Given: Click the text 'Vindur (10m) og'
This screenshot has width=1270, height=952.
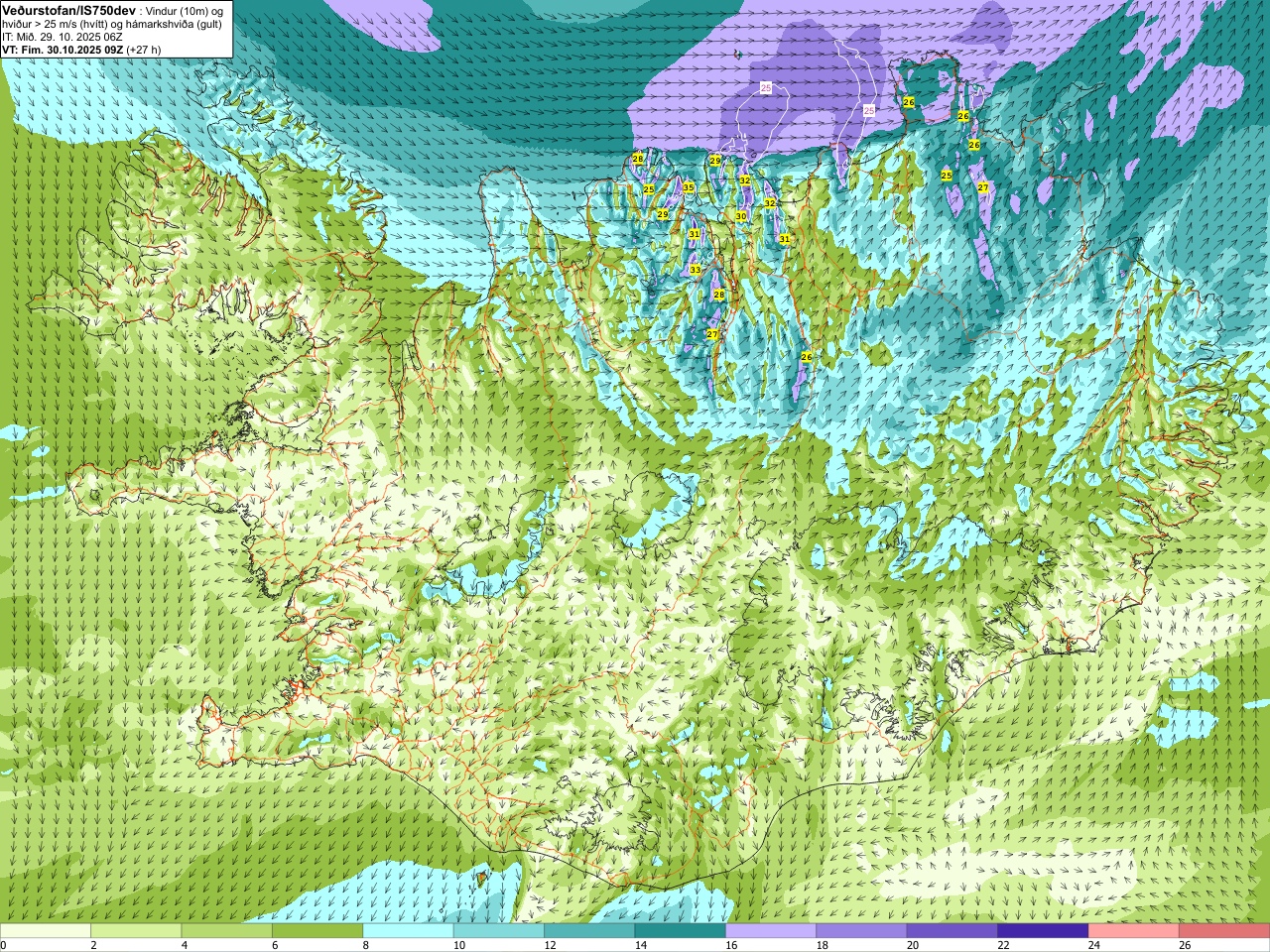Looking at the screenshot, I should click(x=186, y=11).
